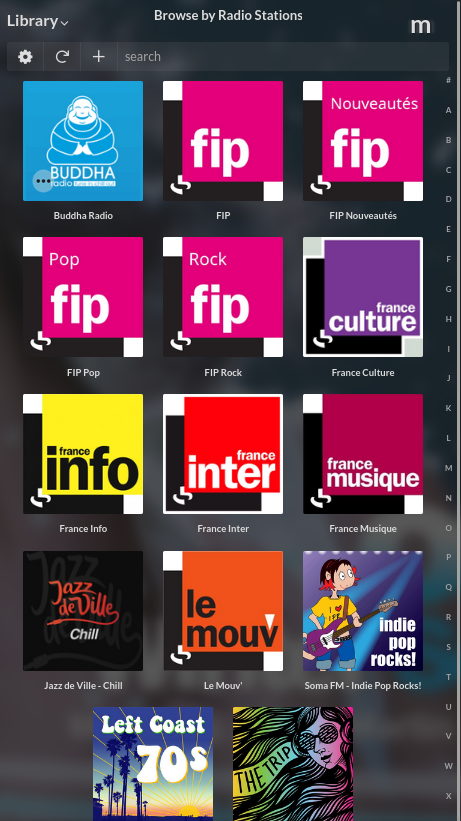Screen dimensions: 461x821
Task: Open the Left Coast 70s artwork
Action: [x=153, y=764]
